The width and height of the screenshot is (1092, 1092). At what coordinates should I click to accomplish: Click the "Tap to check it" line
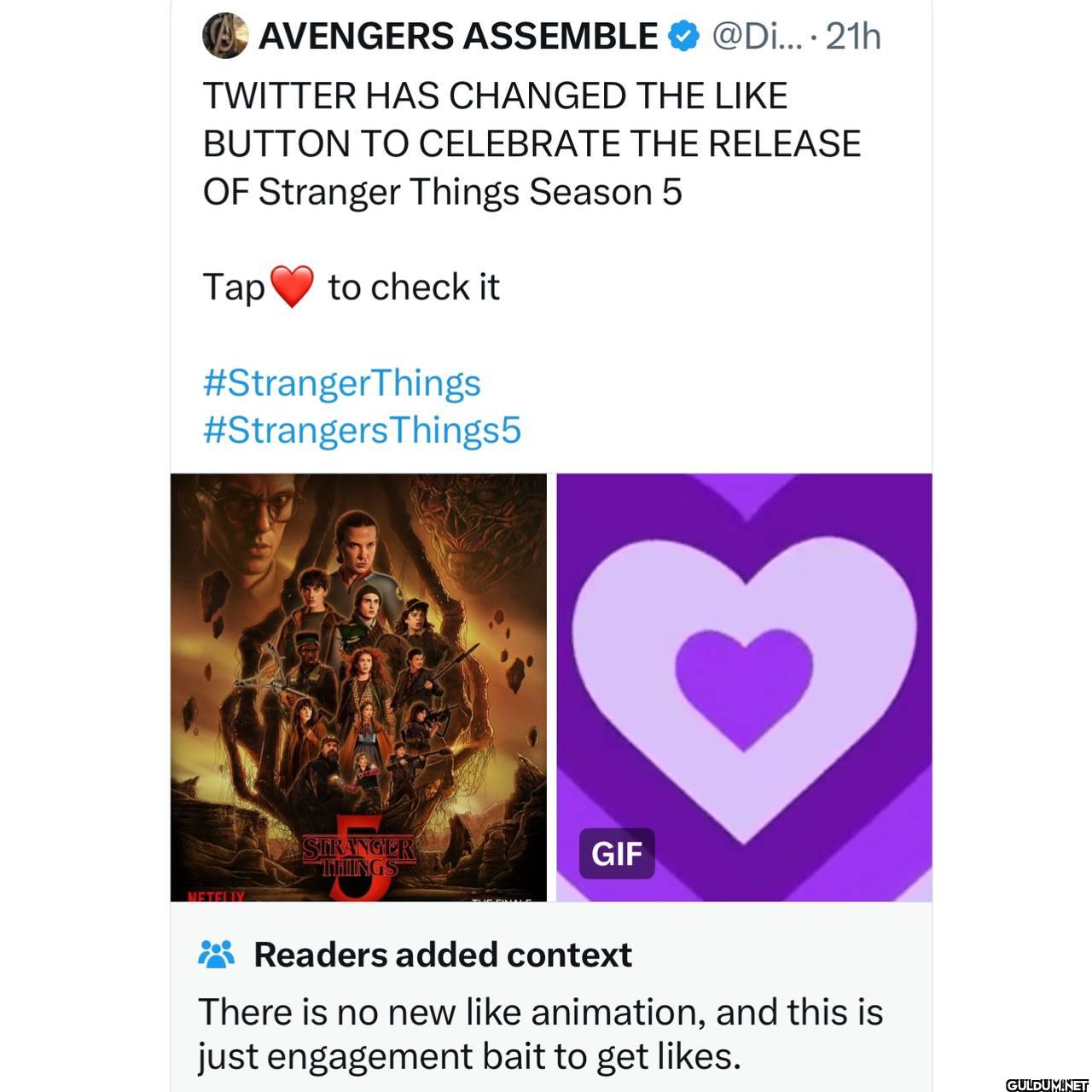tap(351, 287)
